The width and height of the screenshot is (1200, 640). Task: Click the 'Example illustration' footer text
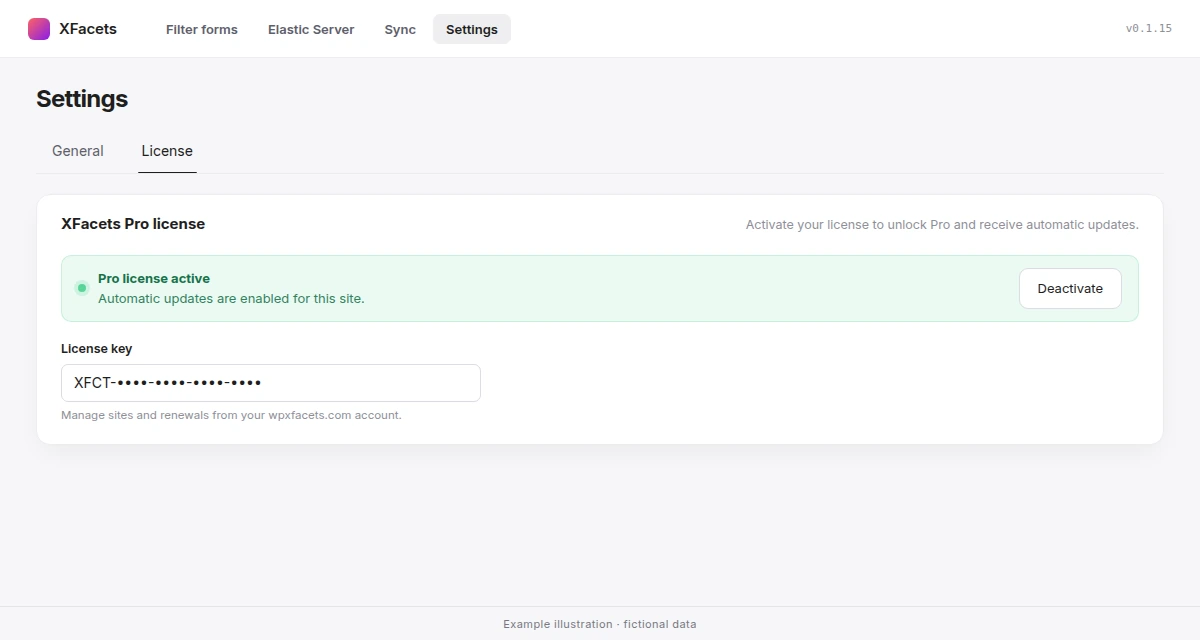pyautogui.click(x=600, y=624)
